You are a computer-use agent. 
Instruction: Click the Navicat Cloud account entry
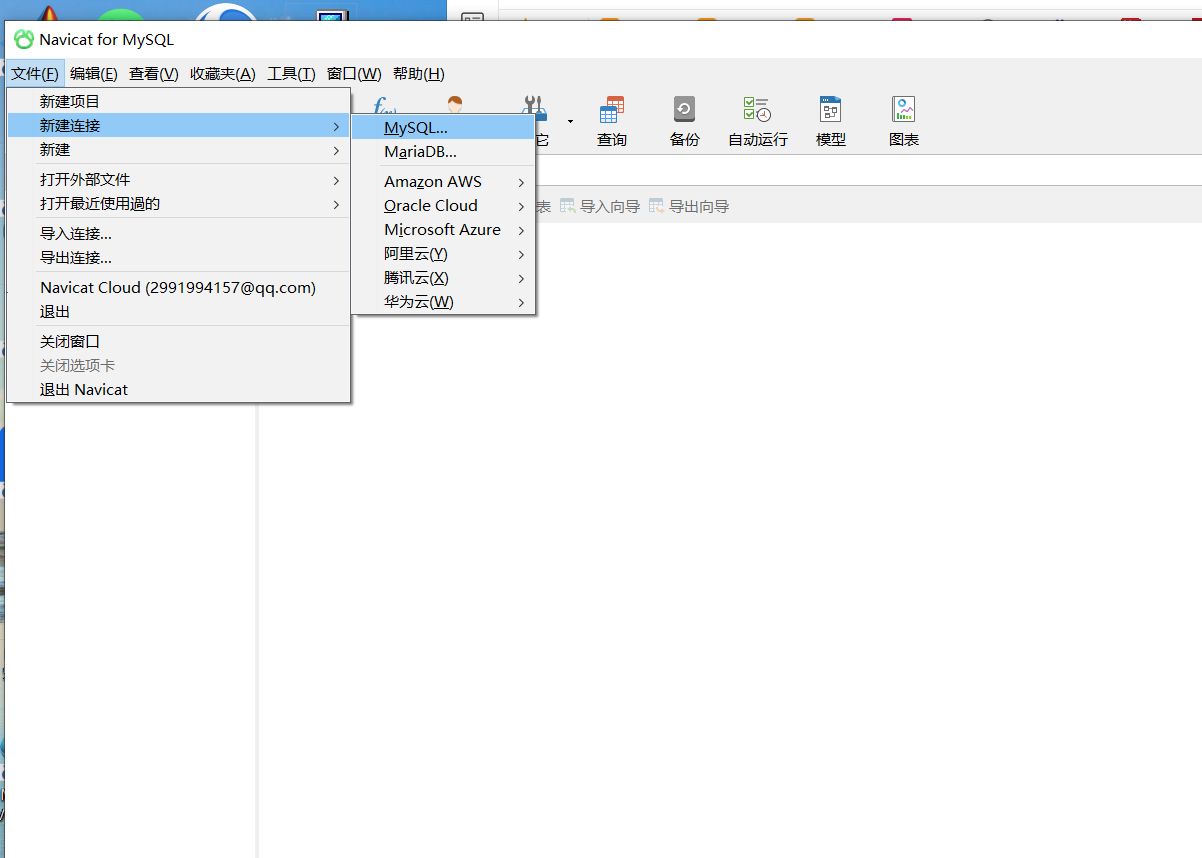(x=179, y=288)
